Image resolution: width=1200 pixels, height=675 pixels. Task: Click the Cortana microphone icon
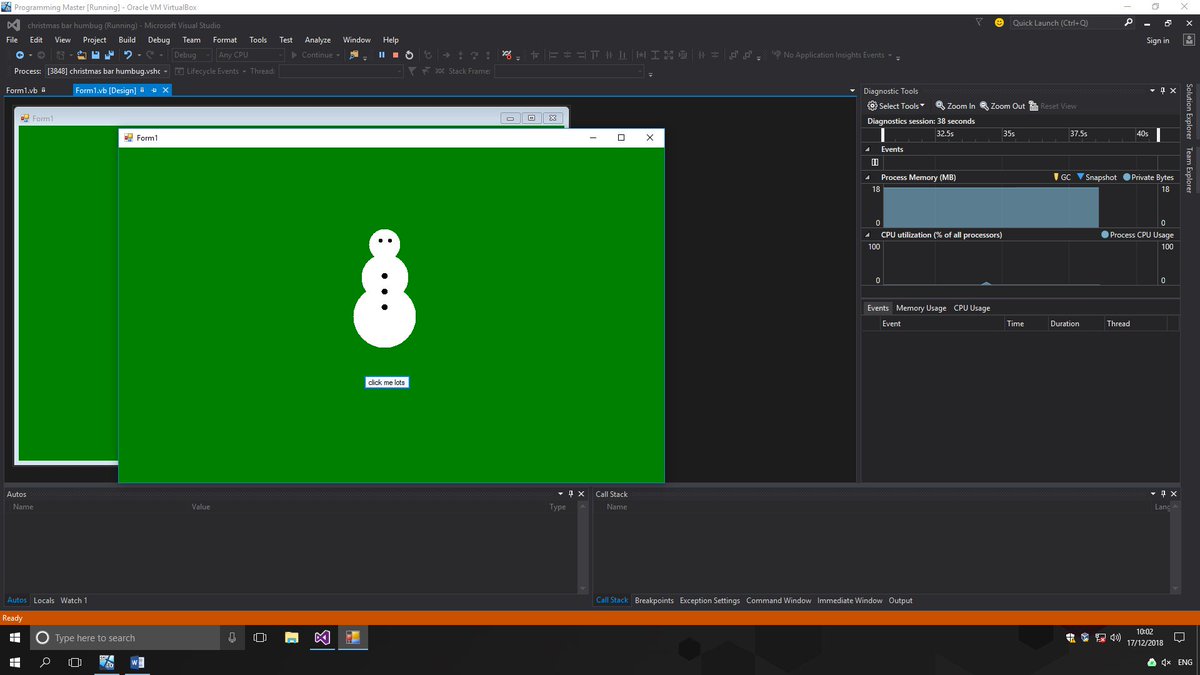click(232, 637)
